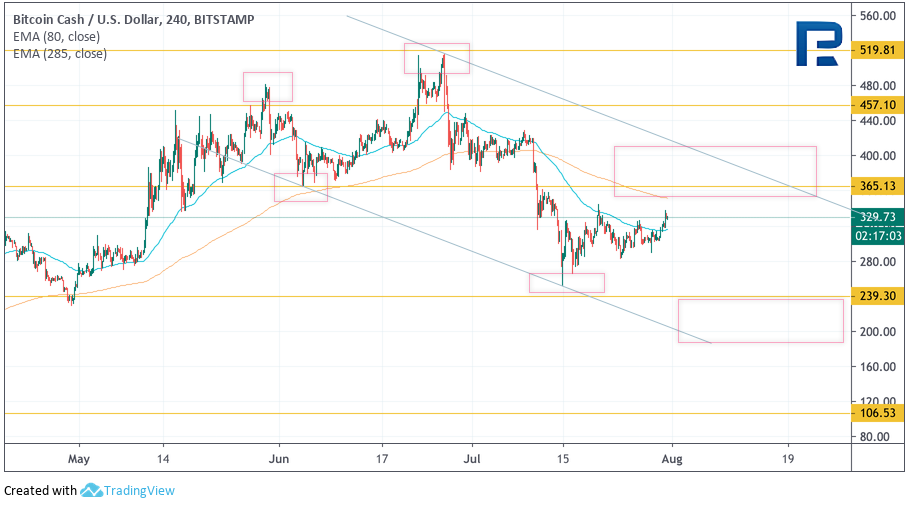This screenshot has height=508, width=909.
Task: Click the EMA (285, close) indicator label
Action: [x=58, y=53]
